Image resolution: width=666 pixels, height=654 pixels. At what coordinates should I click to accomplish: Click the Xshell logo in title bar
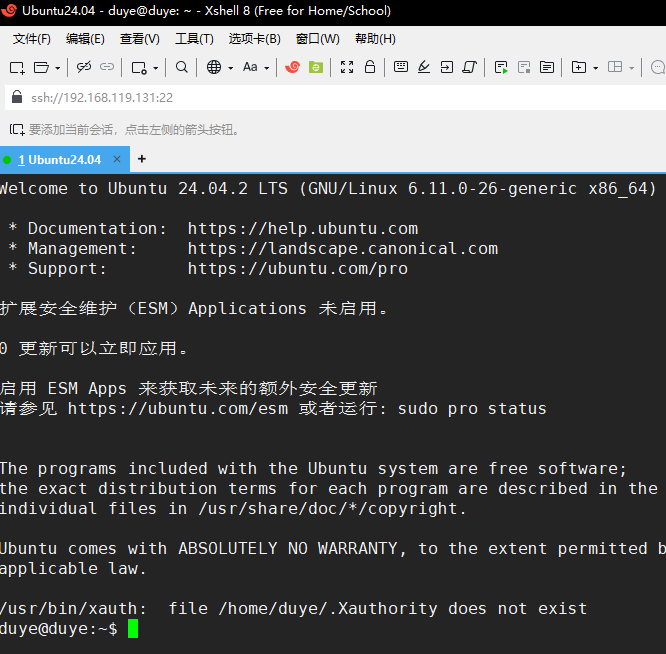tap(9, 10)
